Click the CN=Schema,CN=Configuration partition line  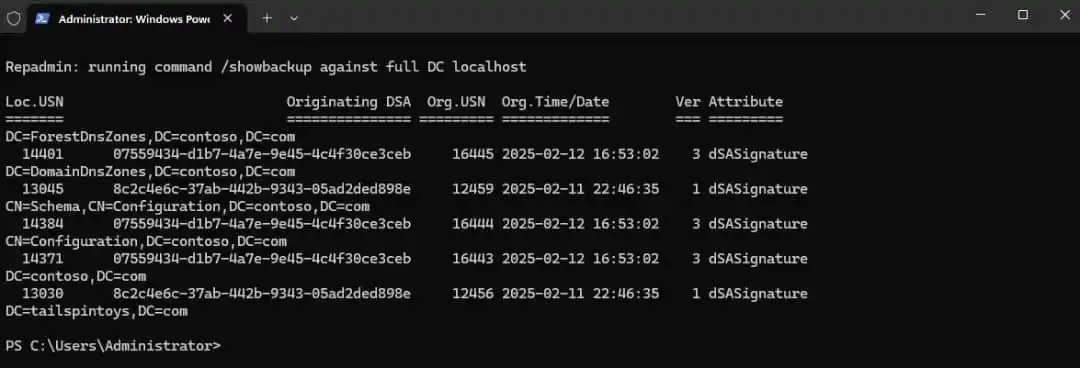tap(187, 207)
